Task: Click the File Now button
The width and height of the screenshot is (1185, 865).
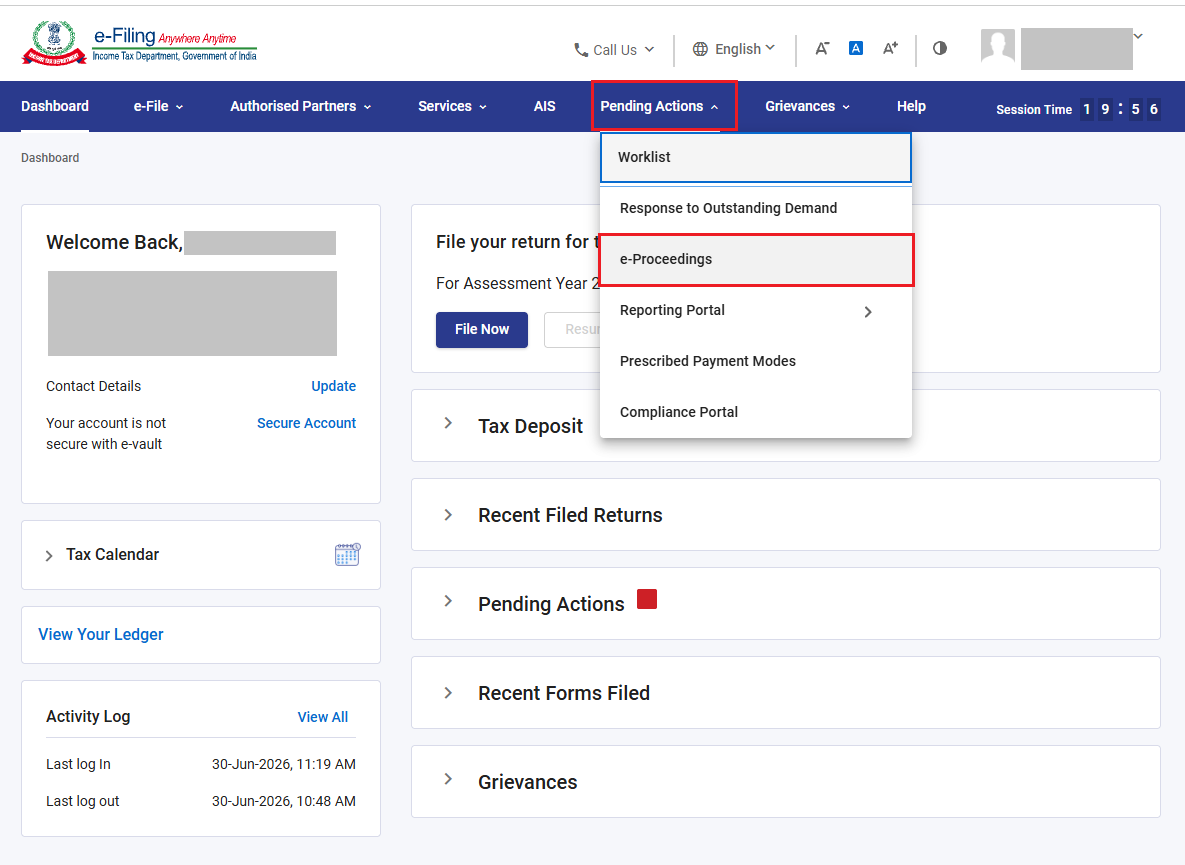Action: [x=482, y=329]
